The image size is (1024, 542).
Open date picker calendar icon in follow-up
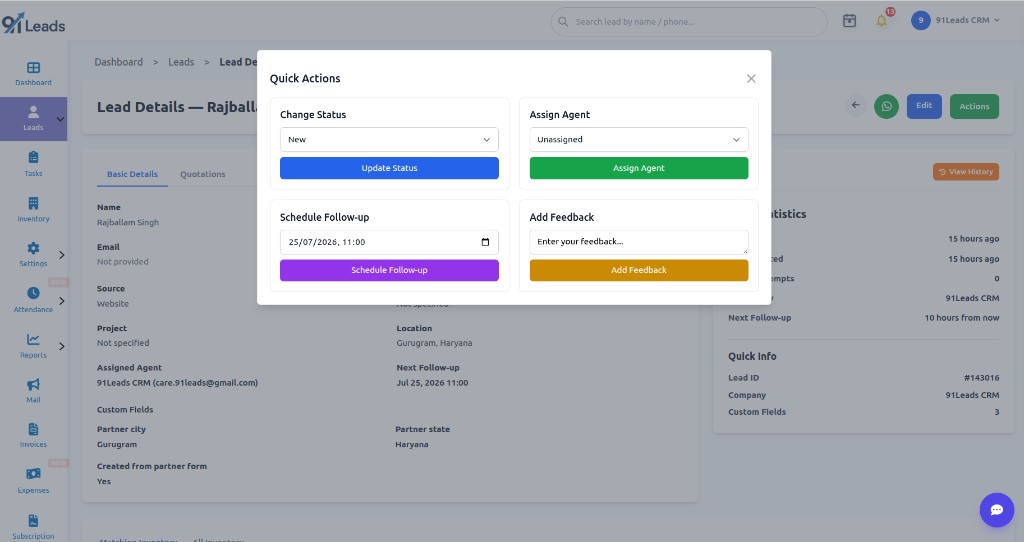pyautogui.click(x=485, y=242)
